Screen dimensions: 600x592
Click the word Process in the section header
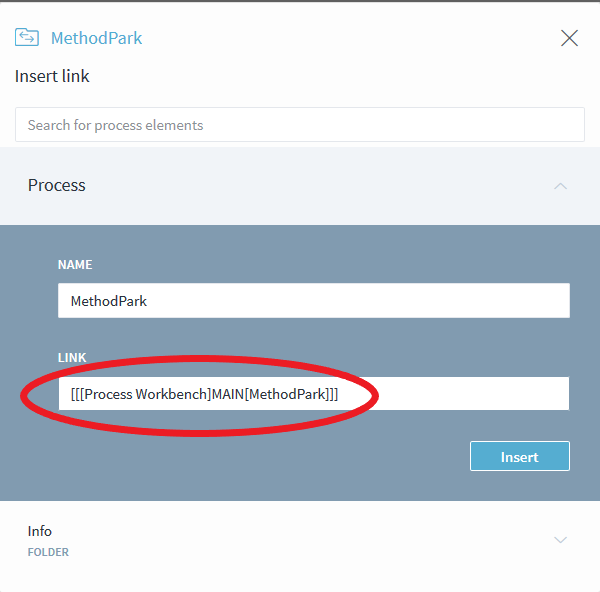(57, 185)
